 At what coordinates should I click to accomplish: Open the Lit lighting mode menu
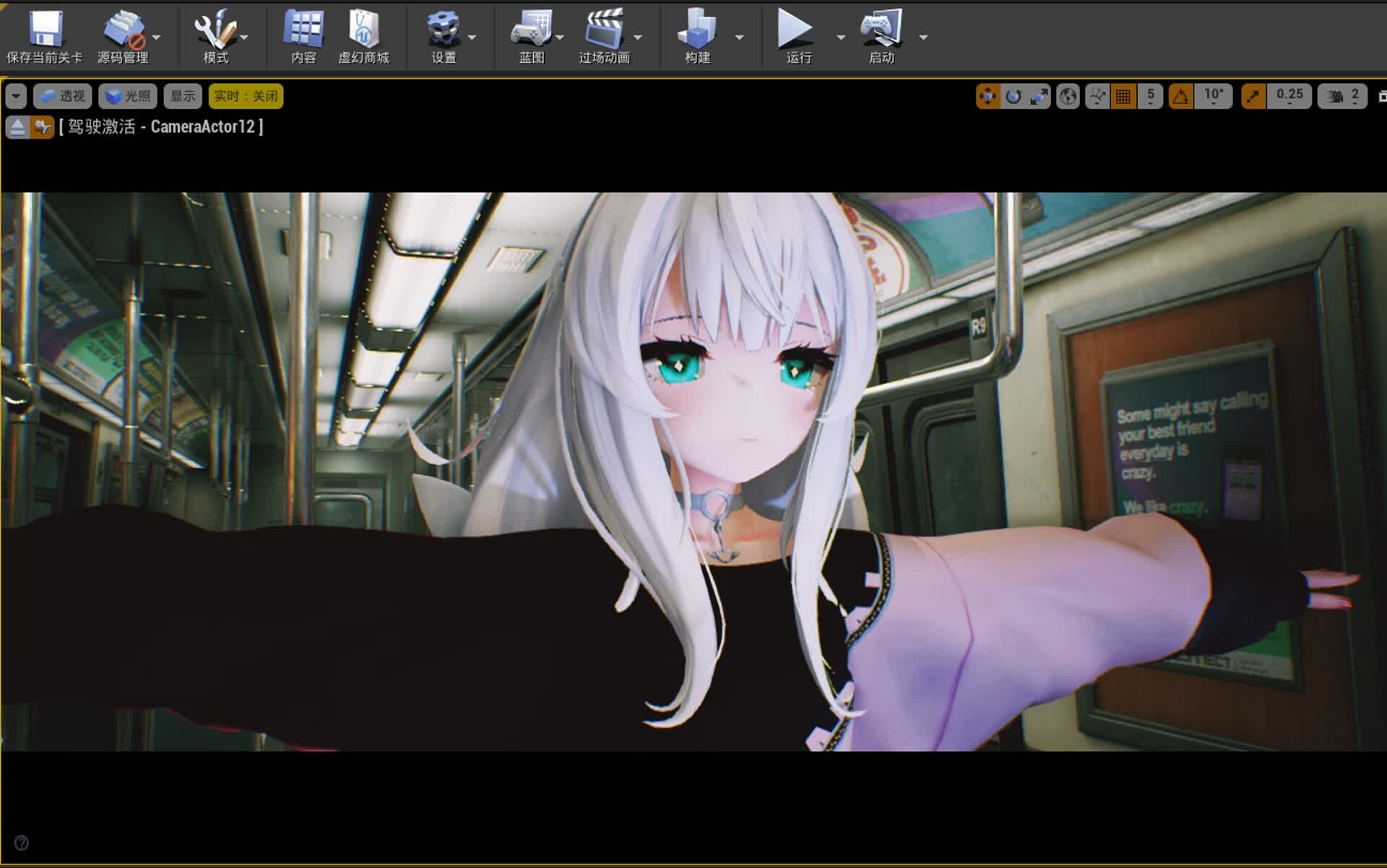click(x=128, y=96)
